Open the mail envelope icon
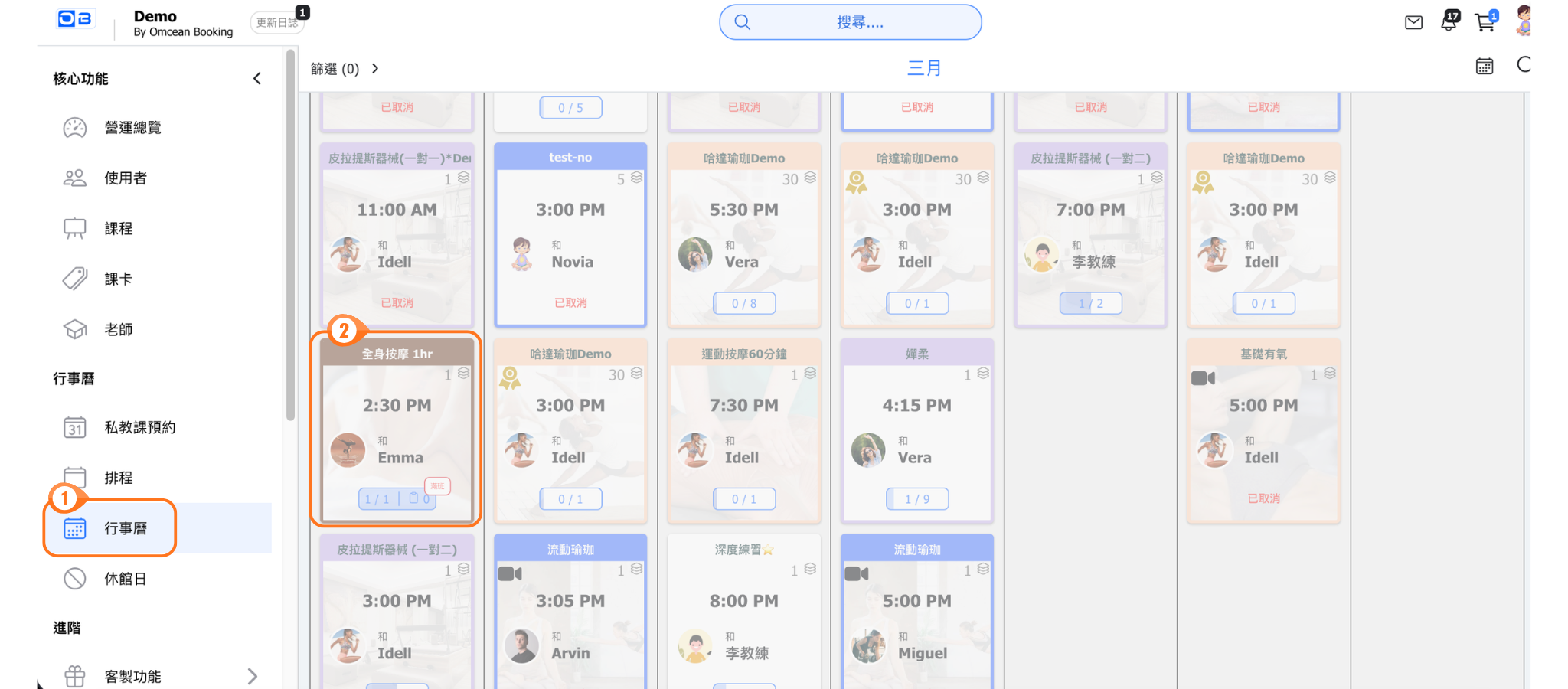 (1413, 22)
